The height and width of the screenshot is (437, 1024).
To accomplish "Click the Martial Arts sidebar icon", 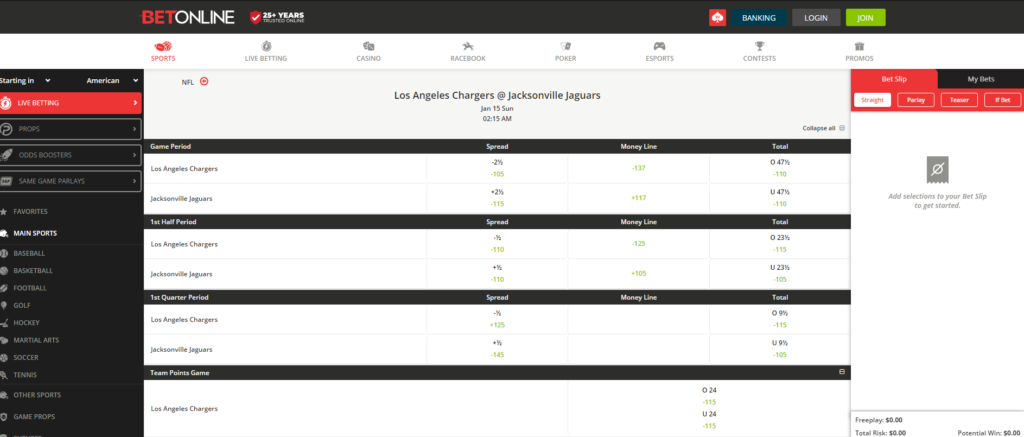I will [5, 340].
